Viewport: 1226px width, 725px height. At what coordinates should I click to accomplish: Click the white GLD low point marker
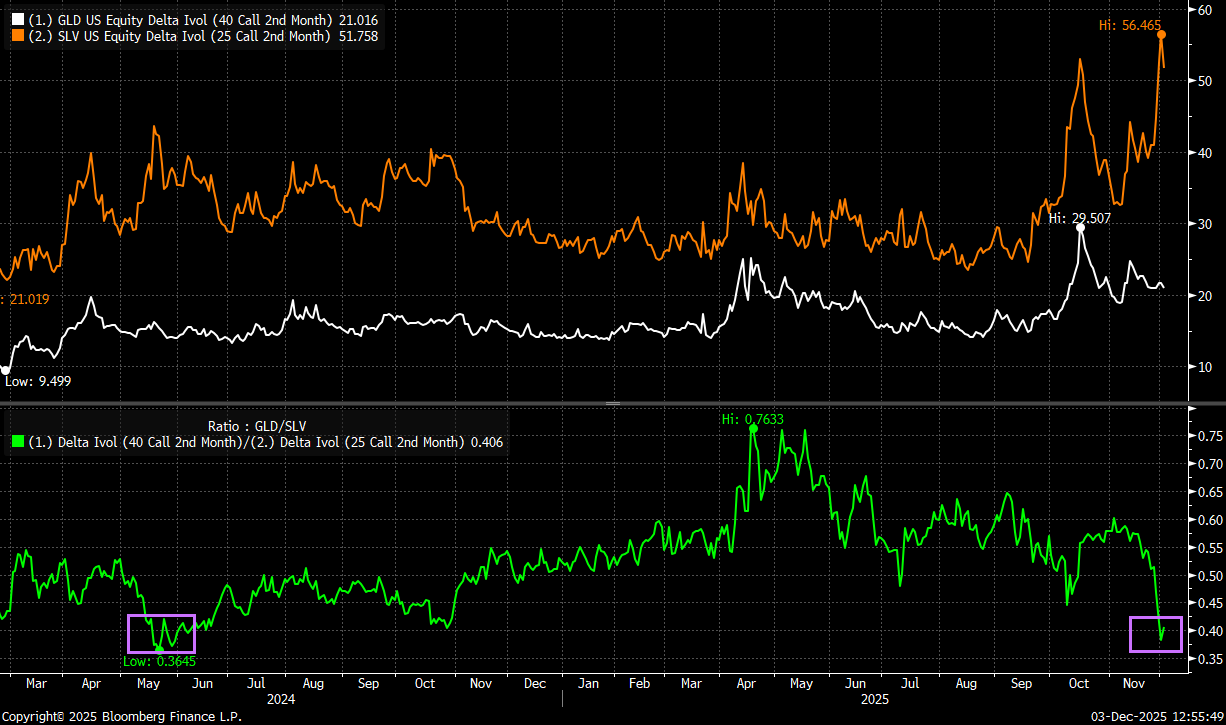(x=5, y=370)
